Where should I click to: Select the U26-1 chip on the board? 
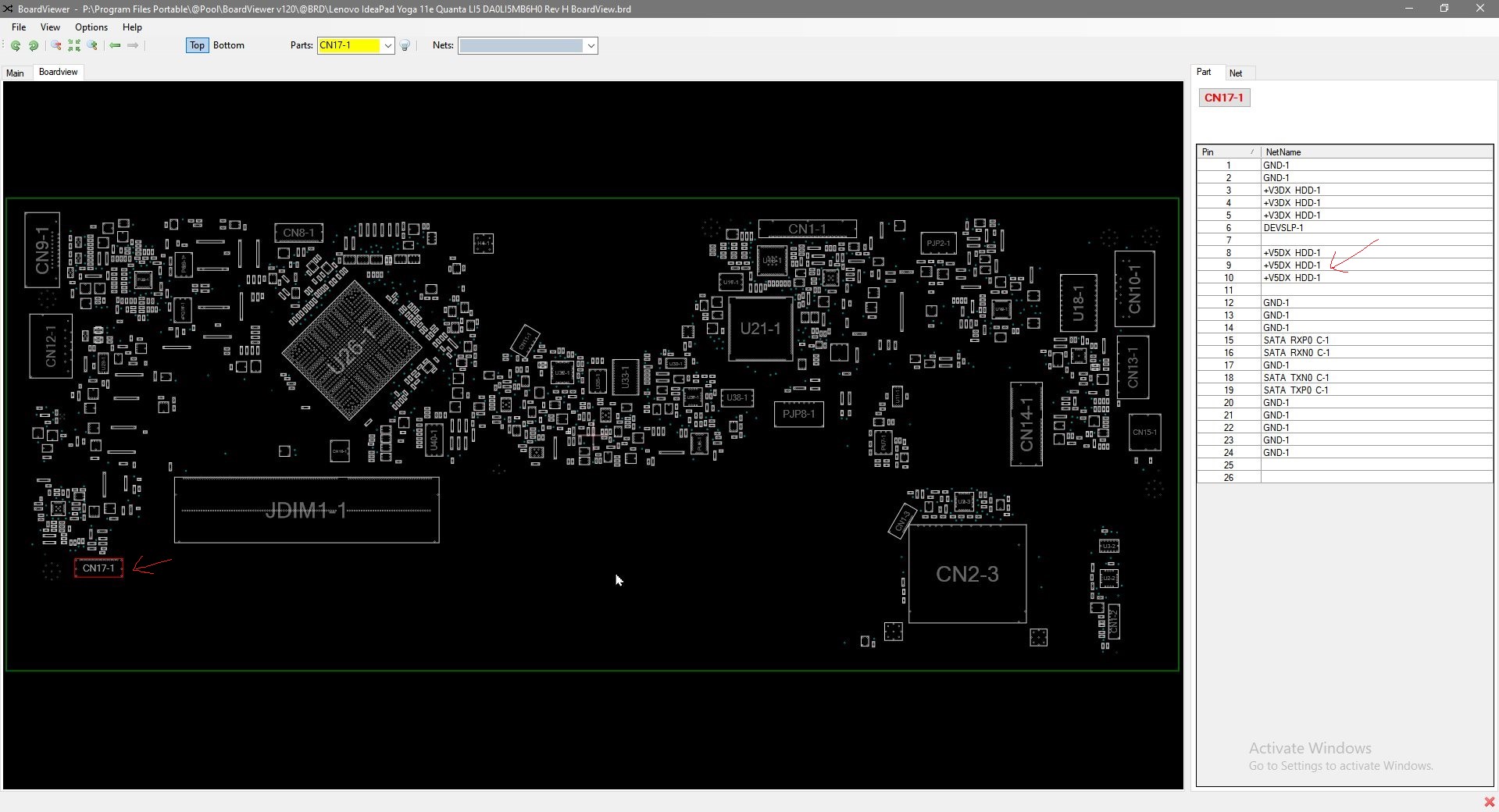click(352, 351)
